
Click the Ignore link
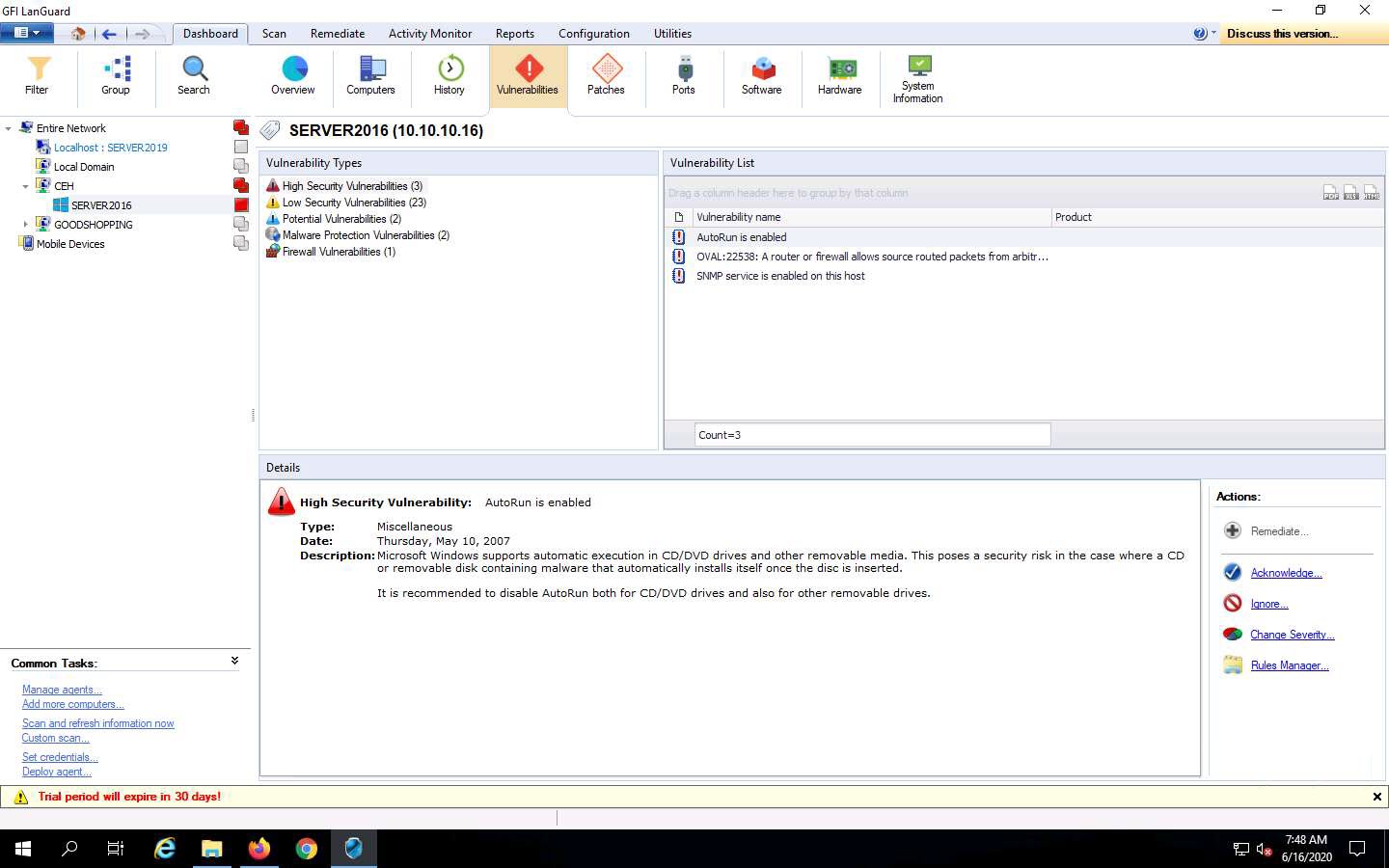pyautogui.click(x=1269, y=604)
